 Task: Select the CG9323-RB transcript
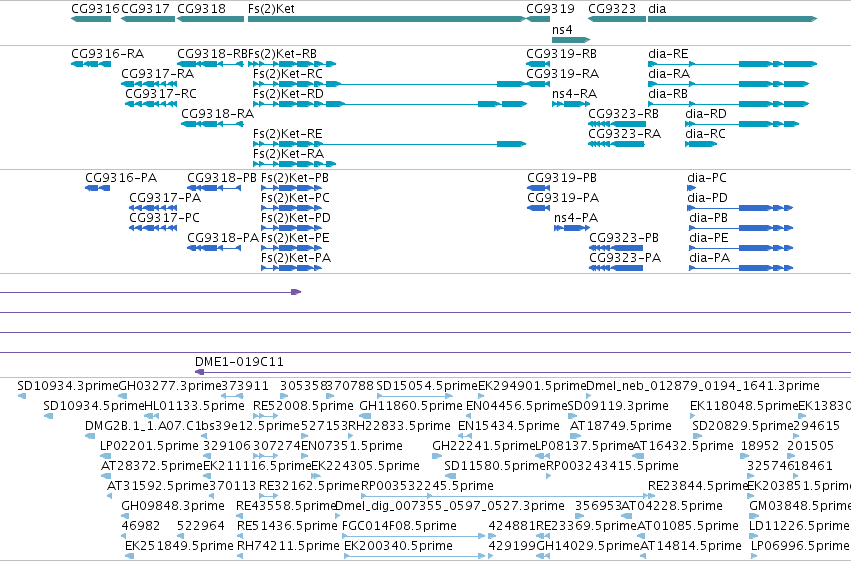[617, 124]
